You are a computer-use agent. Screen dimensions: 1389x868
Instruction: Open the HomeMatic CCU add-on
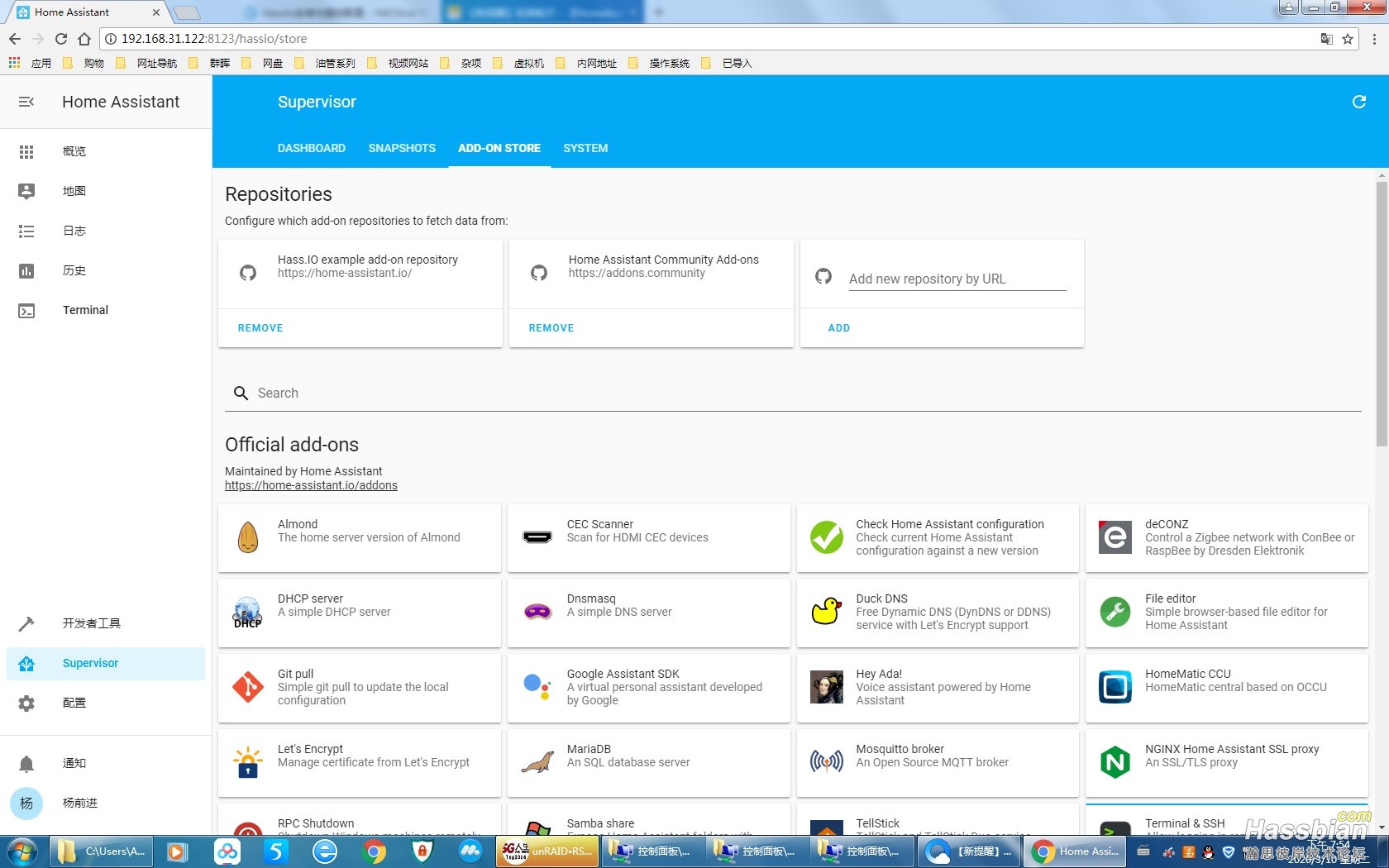(x=1227, y=688)
